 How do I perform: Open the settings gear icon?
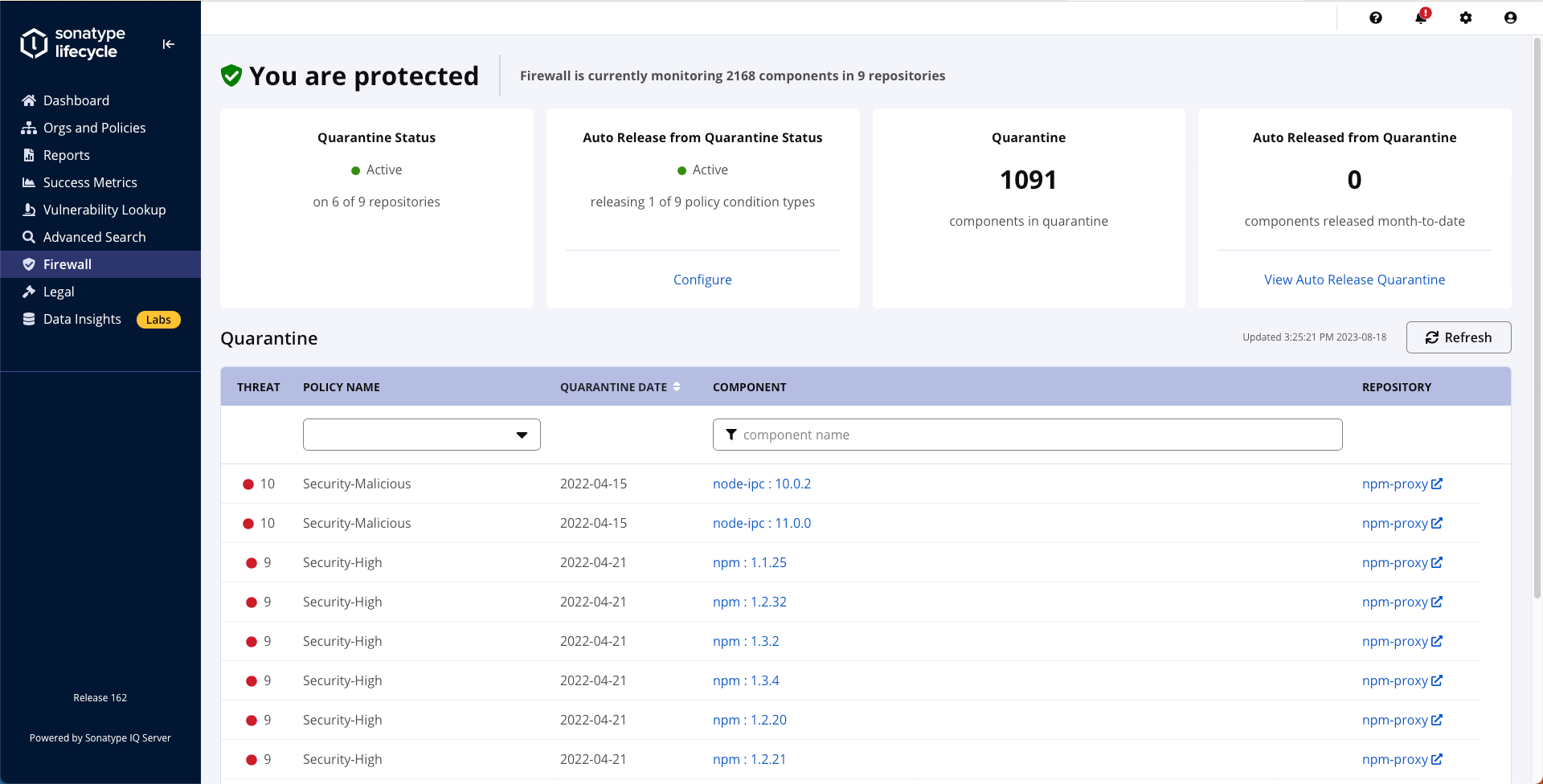coord(1465,18)
